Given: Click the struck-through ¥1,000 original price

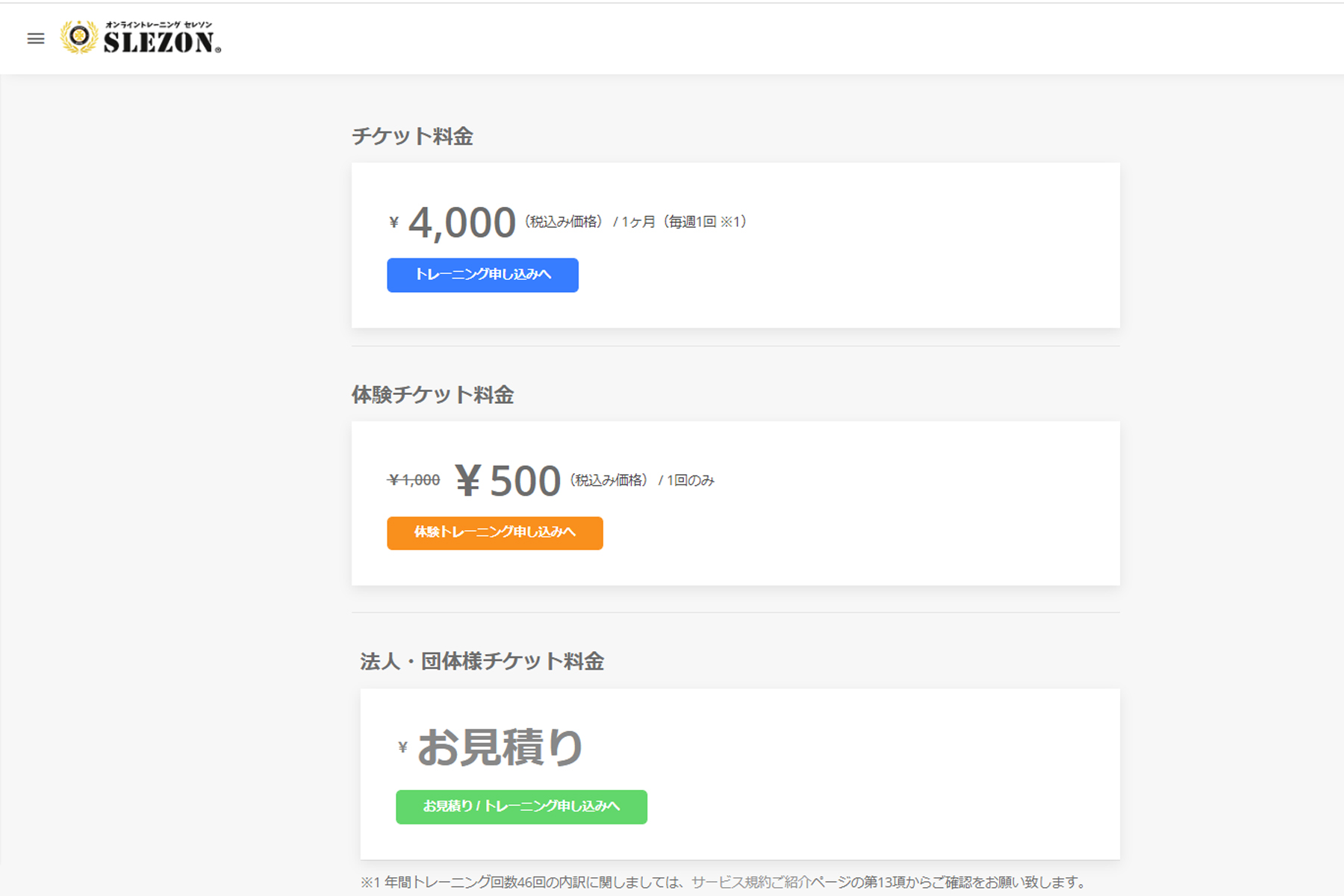Looking at the screenshot, I should click(414, 480).
